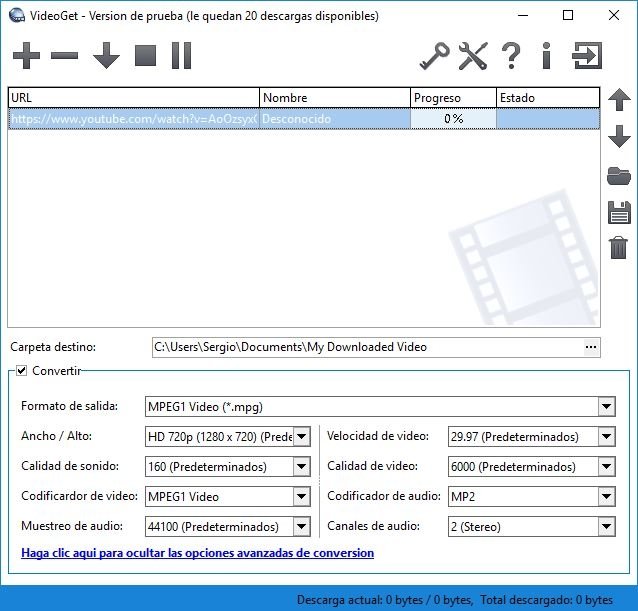
Task: Close the VideoGet window
Action: tap(614, 15)
